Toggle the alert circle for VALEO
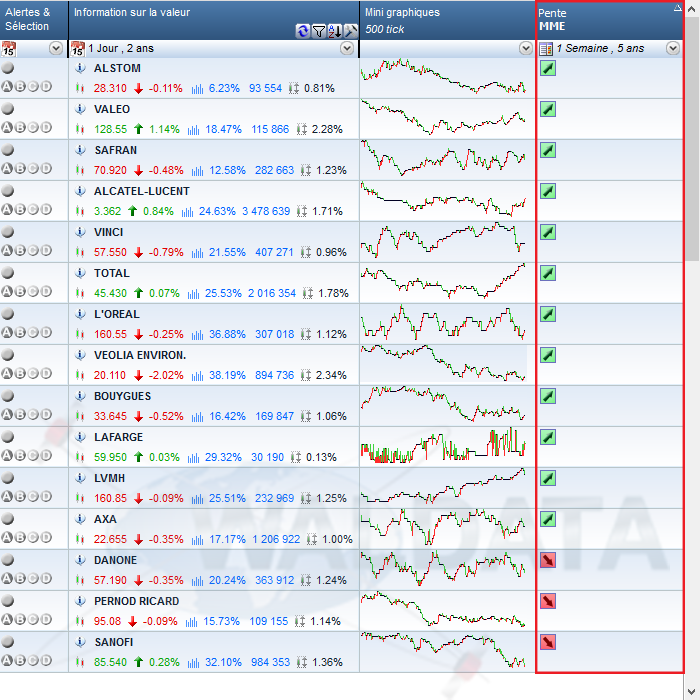 pyautogui.click(x=8, y=109)
